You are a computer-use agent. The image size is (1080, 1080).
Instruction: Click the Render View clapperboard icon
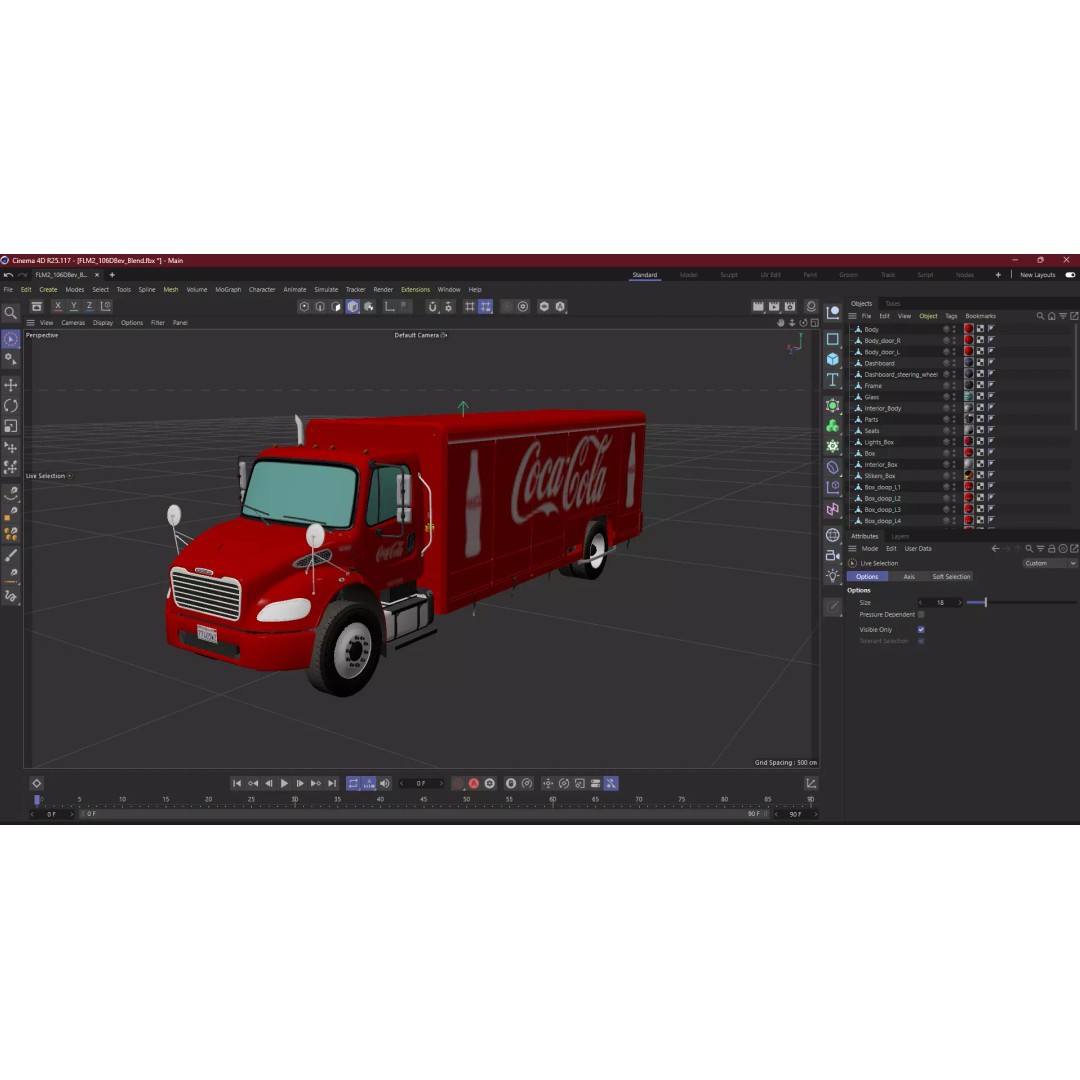pos(758,307)
